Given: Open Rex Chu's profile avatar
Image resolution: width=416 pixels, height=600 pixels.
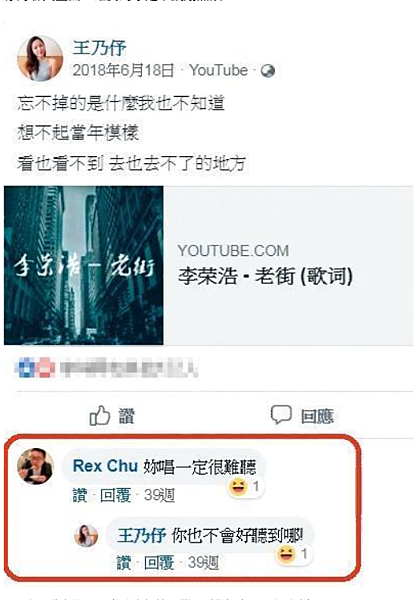Looking at the screenshot, I should click(35, 466).
